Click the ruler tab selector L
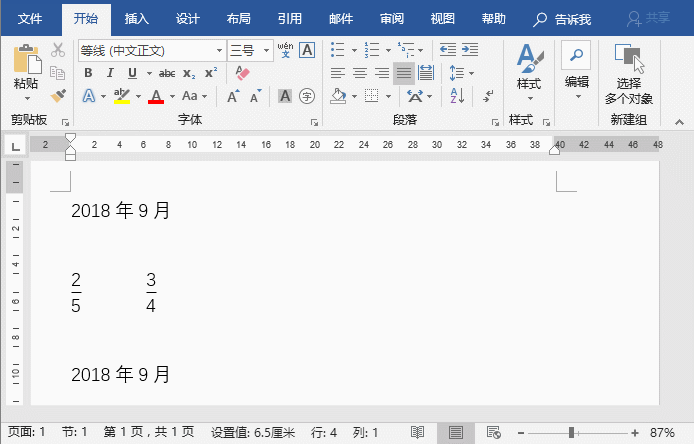 (15, 145)
